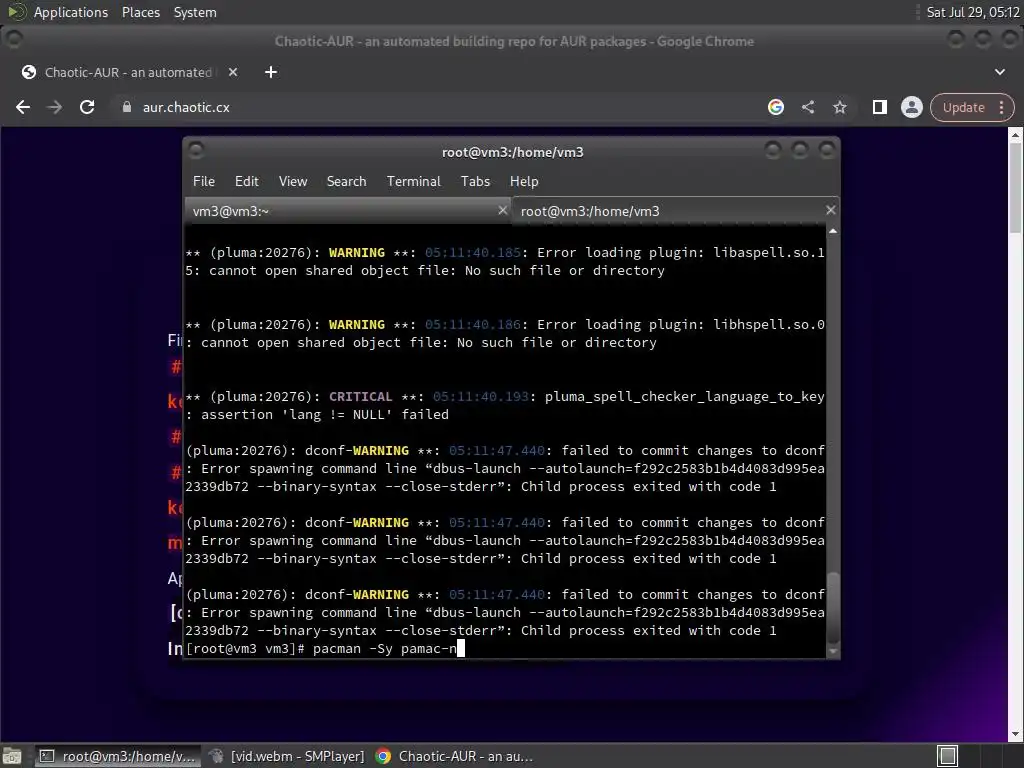Viewport: 1024px width, 768px height.
Task: Open terminal Search menu
Action: 346,182
